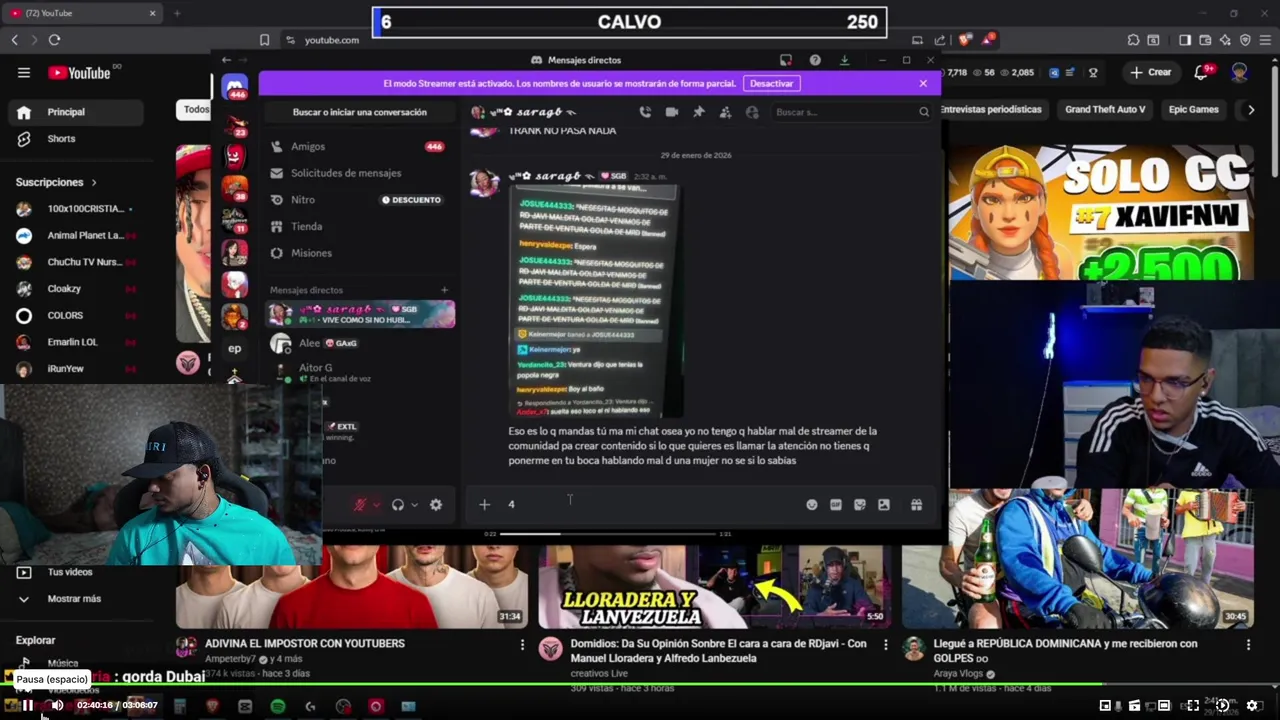Open Solicitudes de mensajes
Image resolution: width=1280 pixels, height=720 pixels.
[358, 173]
